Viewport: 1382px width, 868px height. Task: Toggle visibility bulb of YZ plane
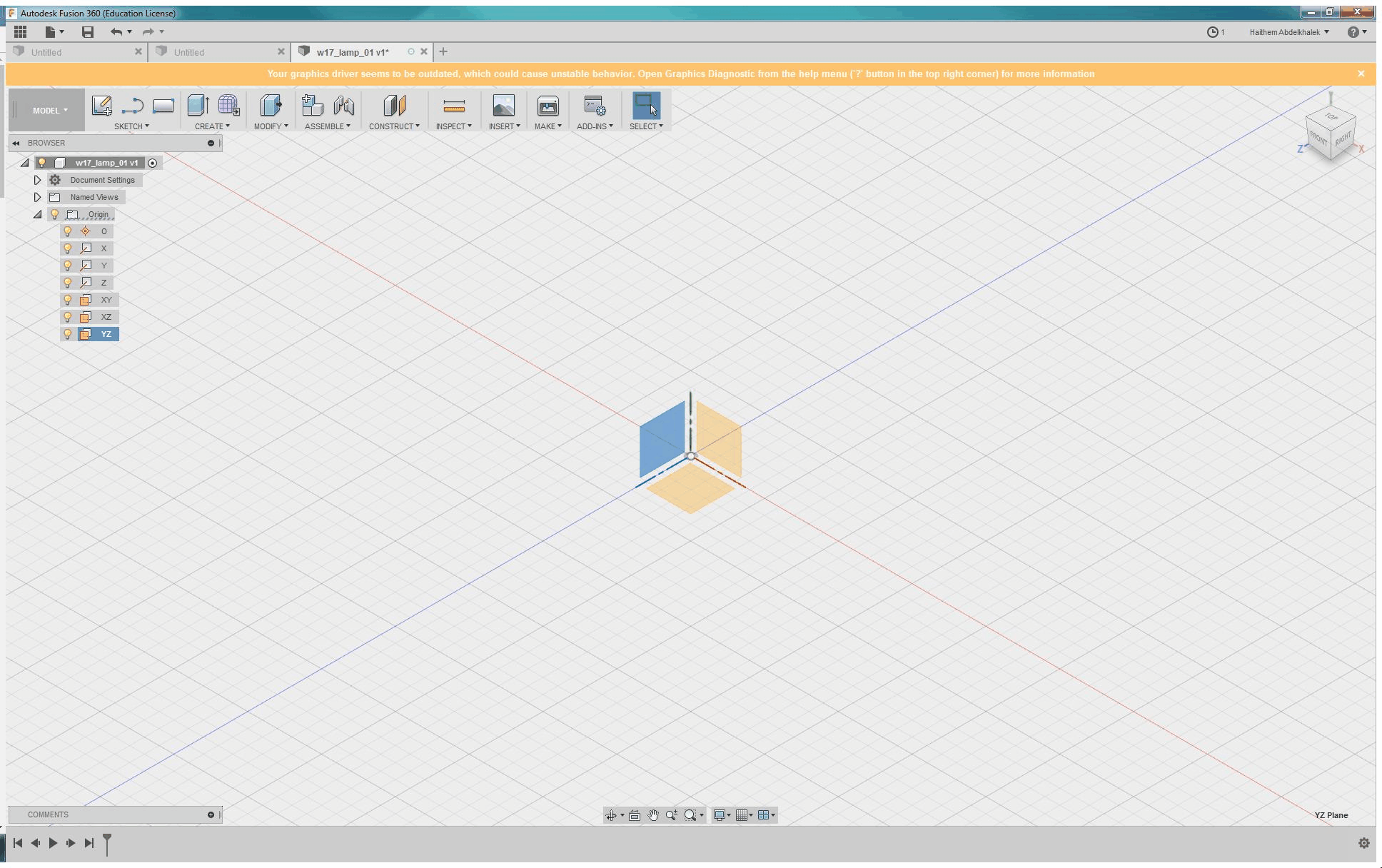[68, 334]
